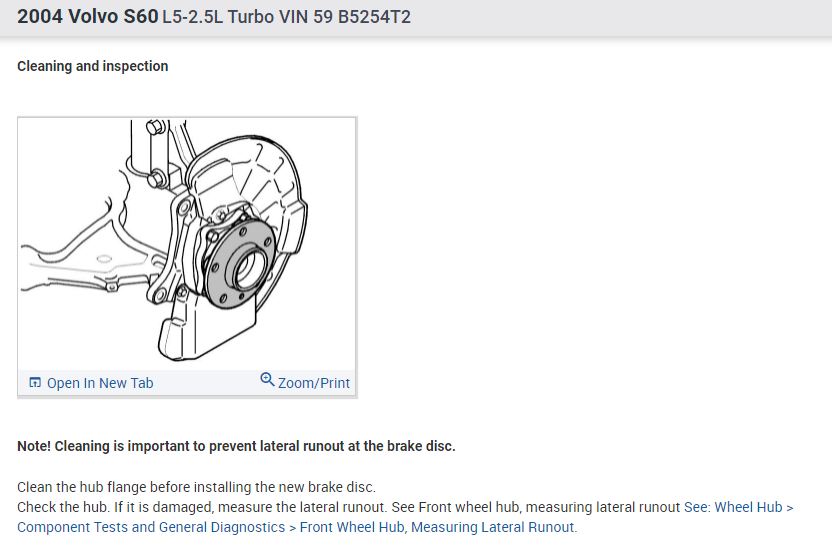Click the bold Note about lateral runout
This screenshot has height=560, width=832.
pos(236,446)
